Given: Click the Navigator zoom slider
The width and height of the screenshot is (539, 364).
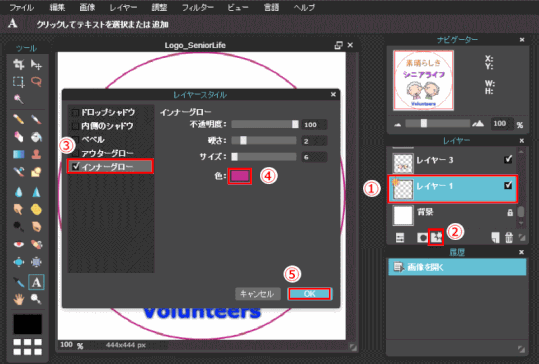Looking at the screenshot, I should click(x=438, y=123).
